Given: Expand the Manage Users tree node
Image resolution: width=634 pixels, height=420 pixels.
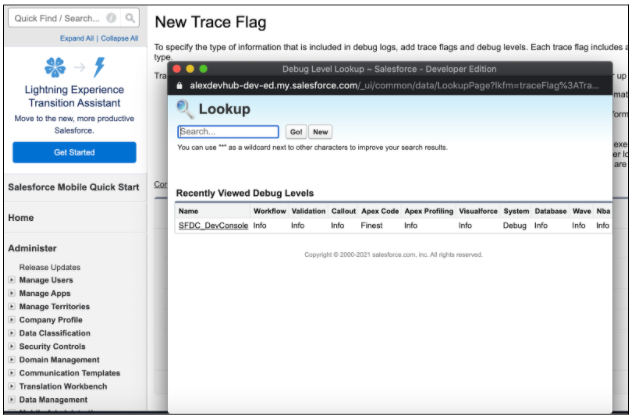Looking at the screenshot, I should click(13, 281).
